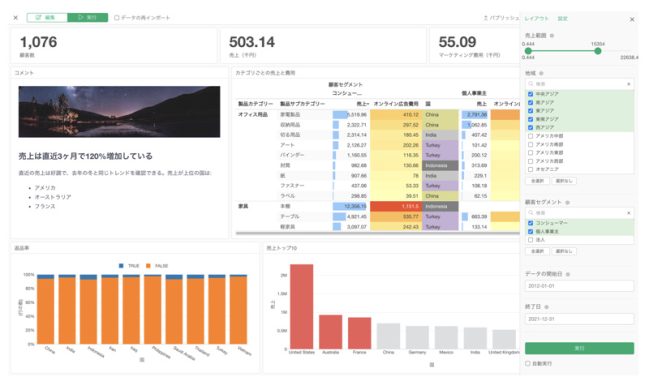Viewport: 649px width, 381px height.
Task: Enable the 自動実行 auto-run checkbox
Action: (528, 363)
